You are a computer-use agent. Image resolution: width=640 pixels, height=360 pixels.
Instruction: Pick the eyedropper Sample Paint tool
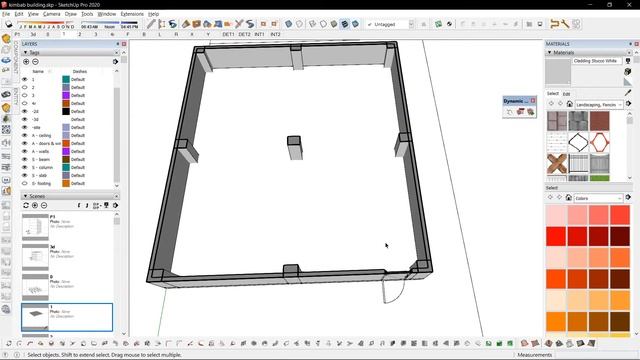coord(628,93)
